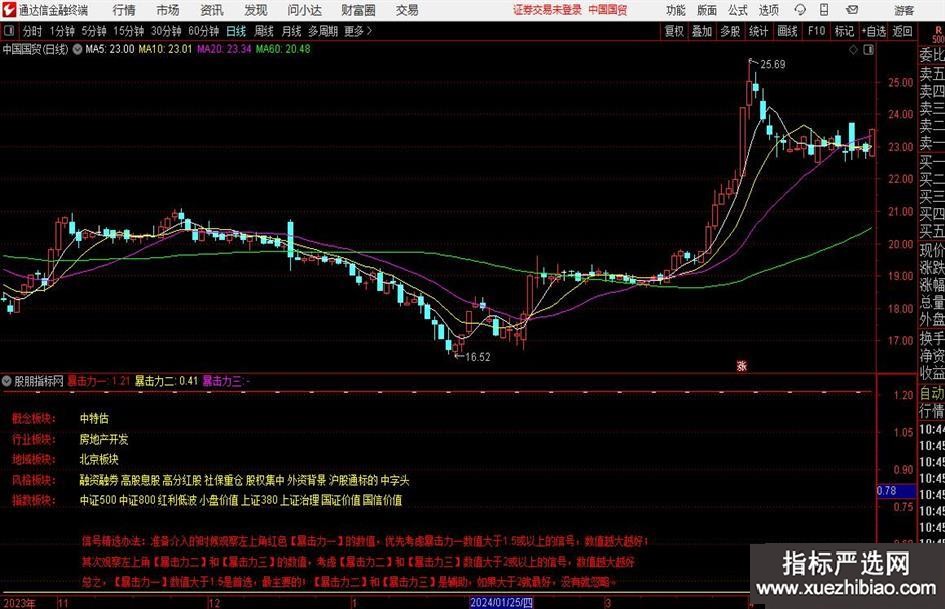Switch to the 周线 weekly tab
Image resolution: width=945 pixels, height=609 pixels.
[x=264, y=31]
